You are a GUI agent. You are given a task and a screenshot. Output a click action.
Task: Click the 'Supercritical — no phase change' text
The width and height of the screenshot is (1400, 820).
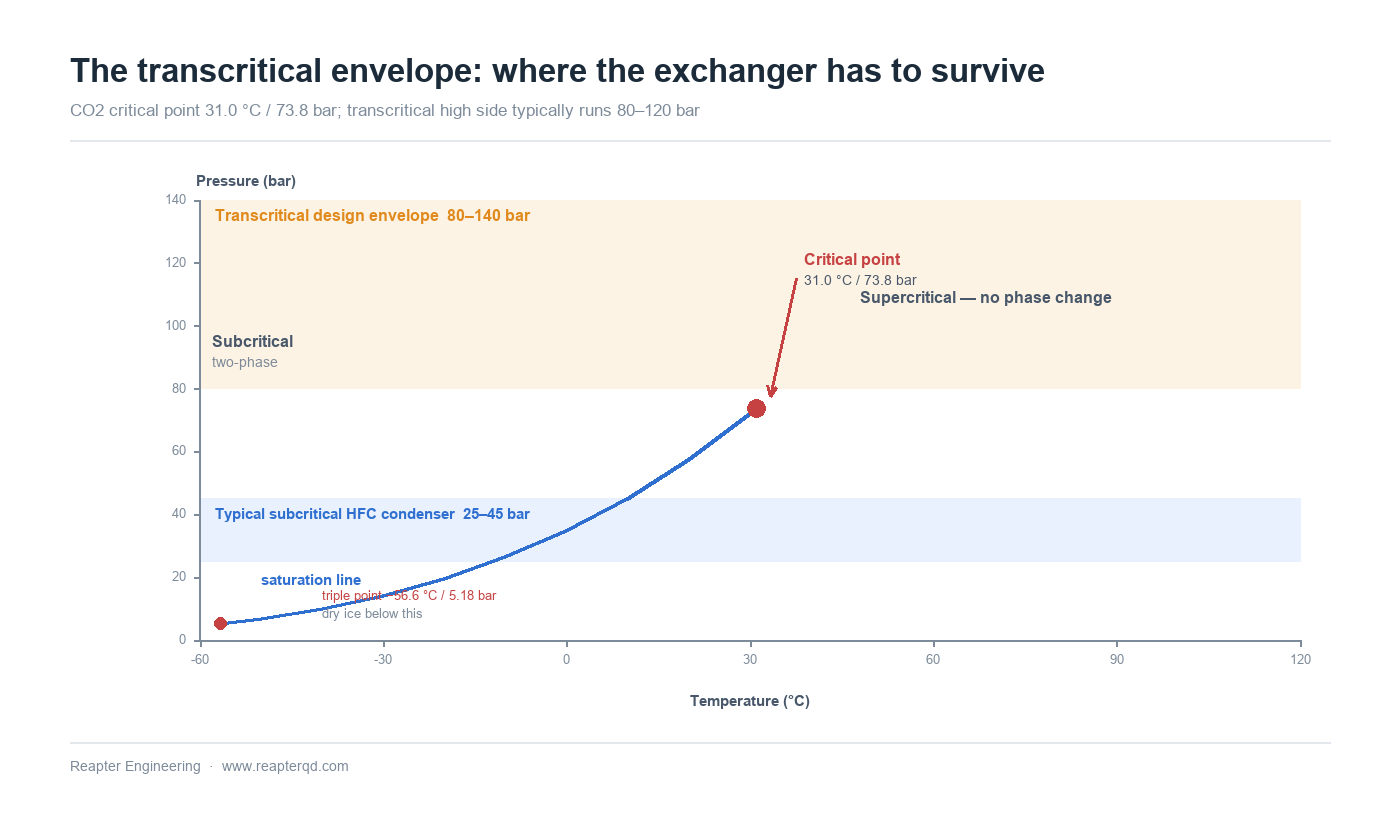point(986,298)
